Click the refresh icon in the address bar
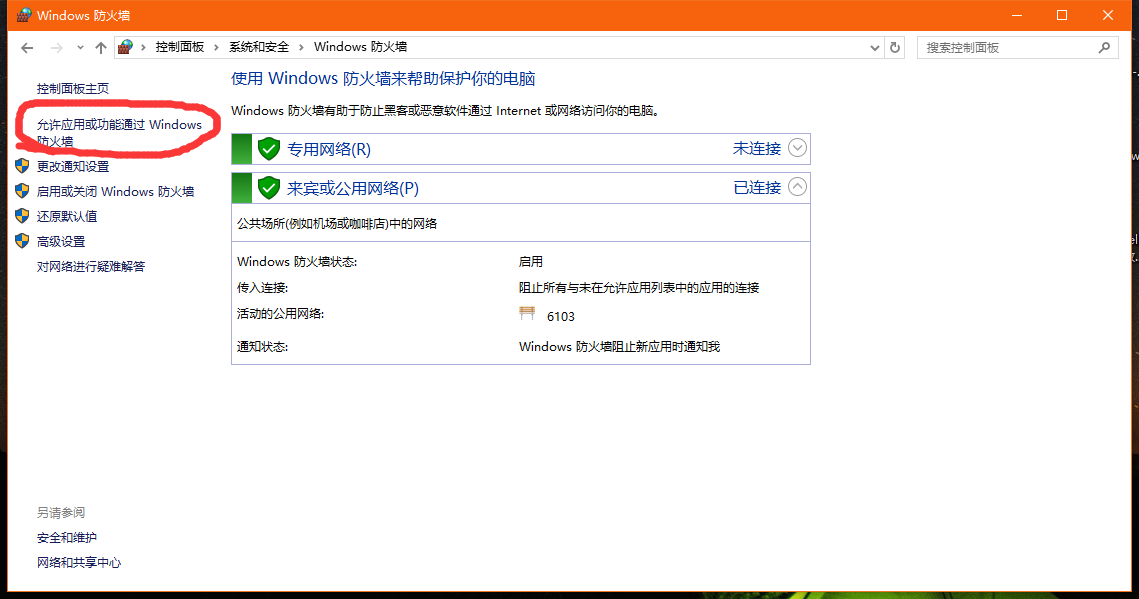 tap(894, 47)
